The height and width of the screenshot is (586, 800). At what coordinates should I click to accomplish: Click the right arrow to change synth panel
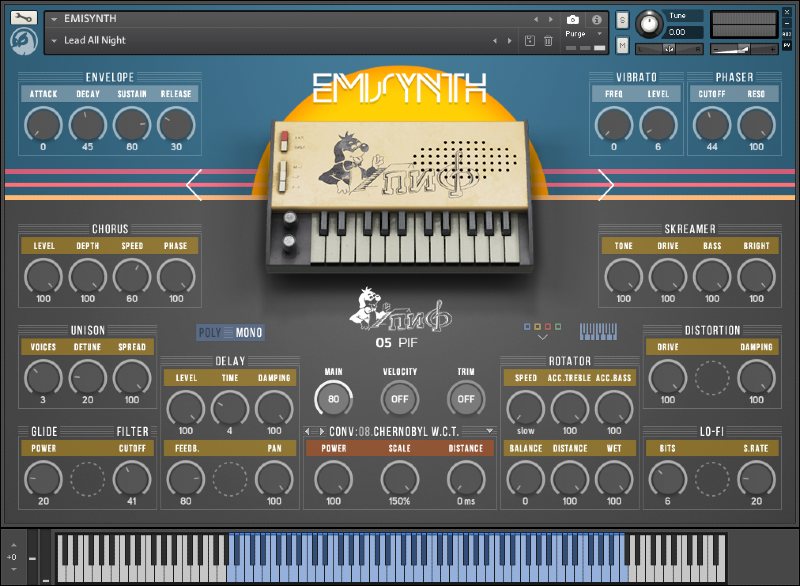tap(608, 185)
